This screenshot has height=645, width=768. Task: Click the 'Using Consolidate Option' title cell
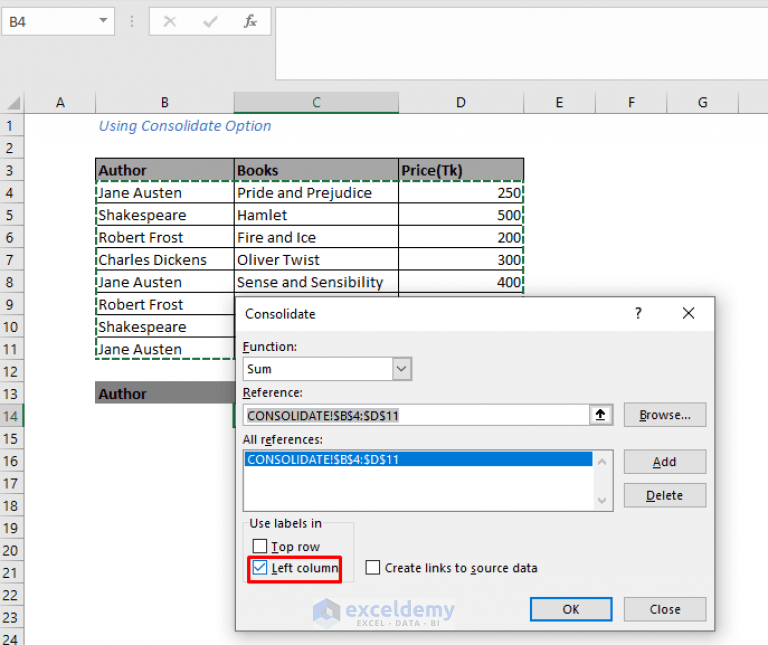pyautogui.click(x=185, y=126)
